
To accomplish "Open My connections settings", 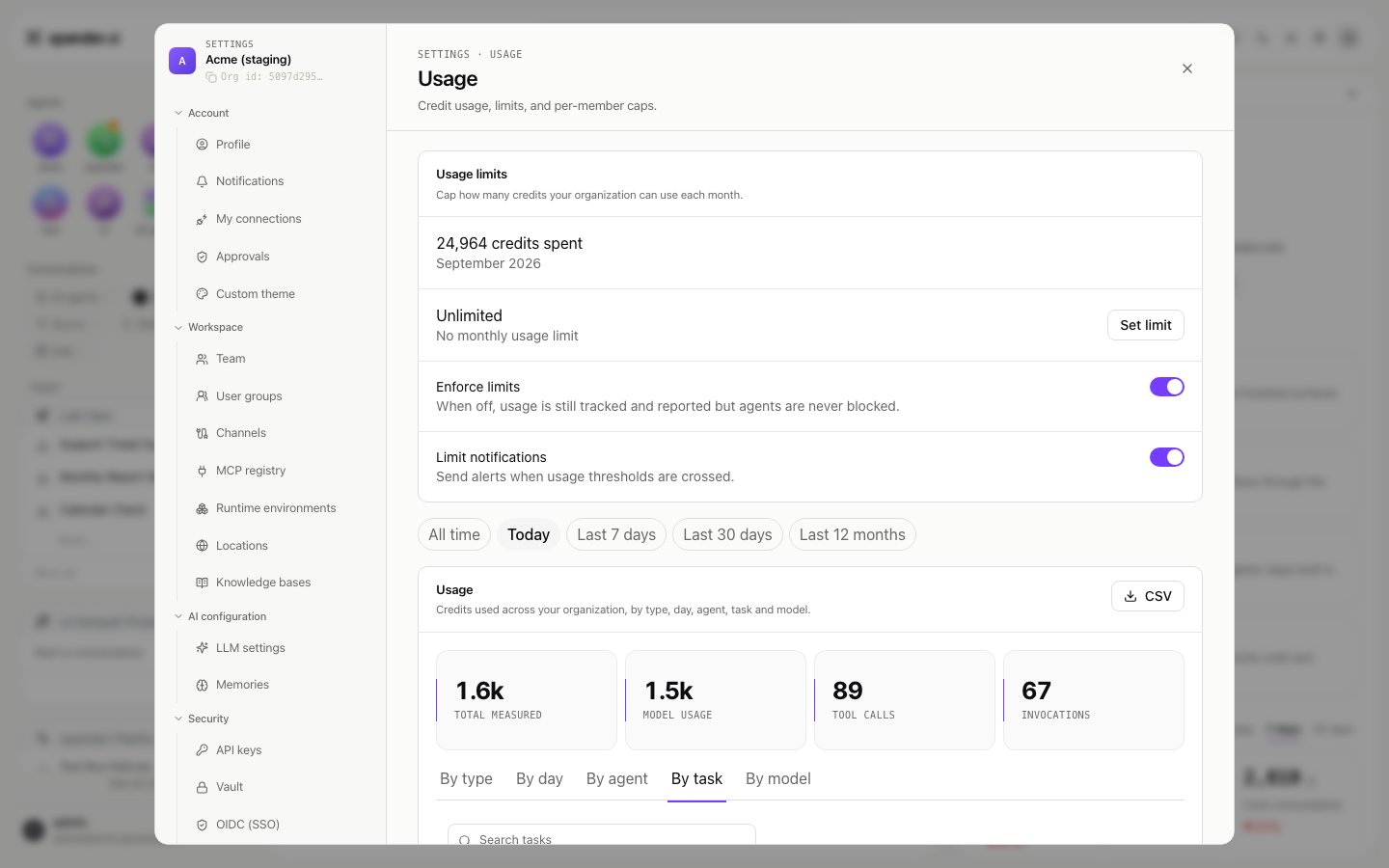I will (x=282, y=219).
